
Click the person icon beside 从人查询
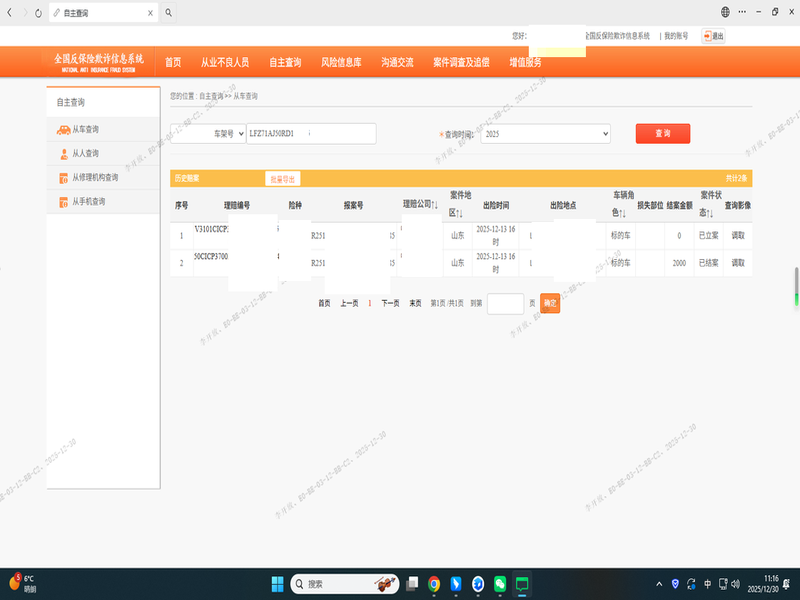(63, 154)
